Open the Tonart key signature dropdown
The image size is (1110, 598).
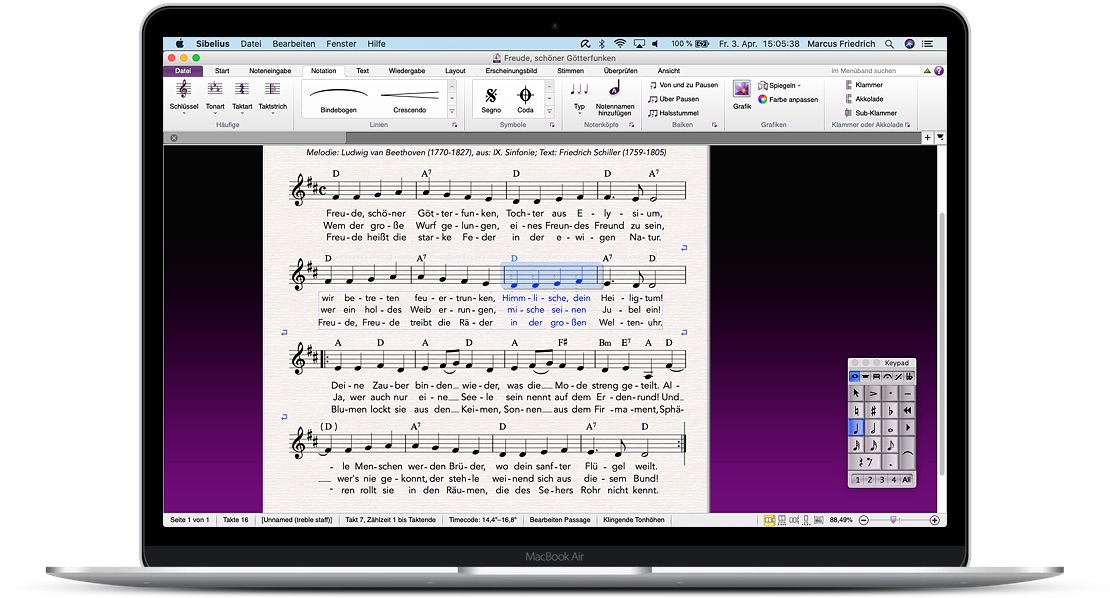point(214,96)
